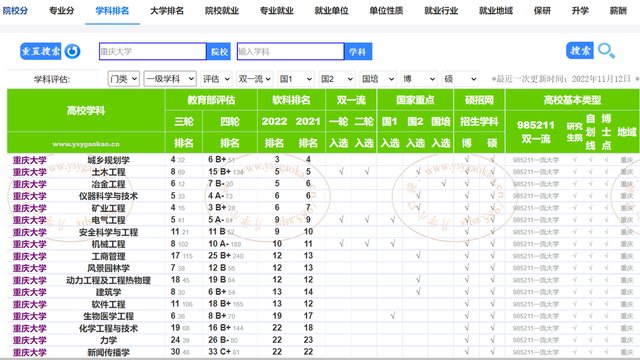Open the 国2 dropdown

click(x=337, y=79)
